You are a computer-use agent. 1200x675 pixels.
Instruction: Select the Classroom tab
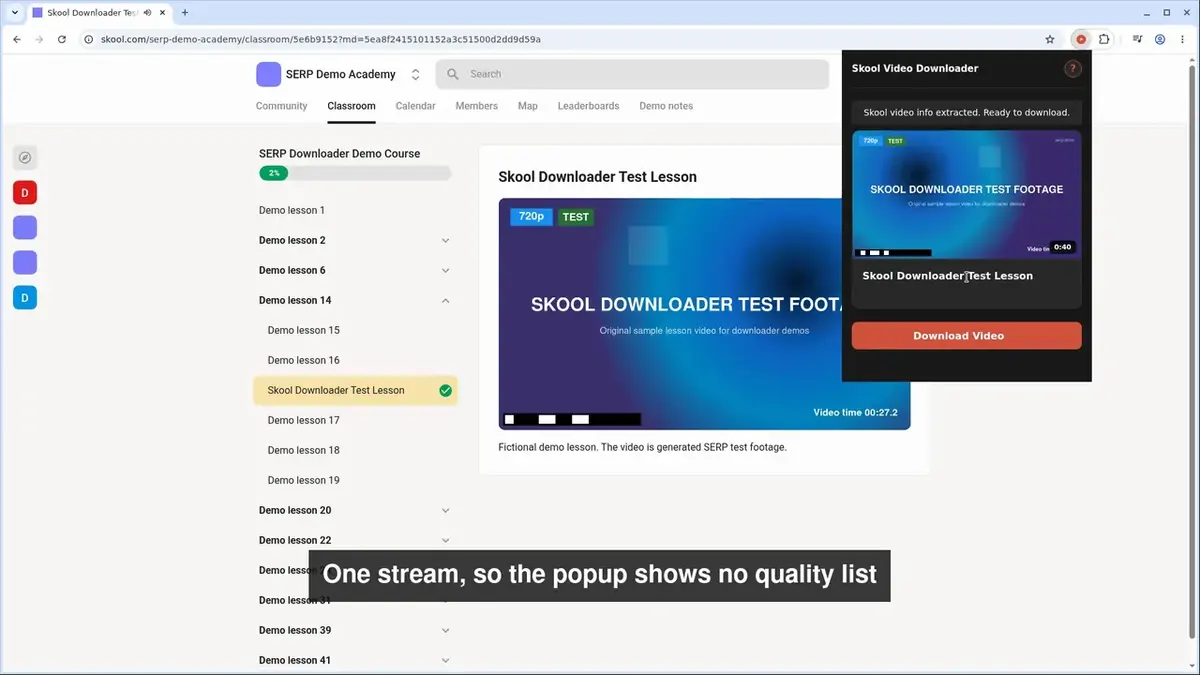(x=351, y=106)
